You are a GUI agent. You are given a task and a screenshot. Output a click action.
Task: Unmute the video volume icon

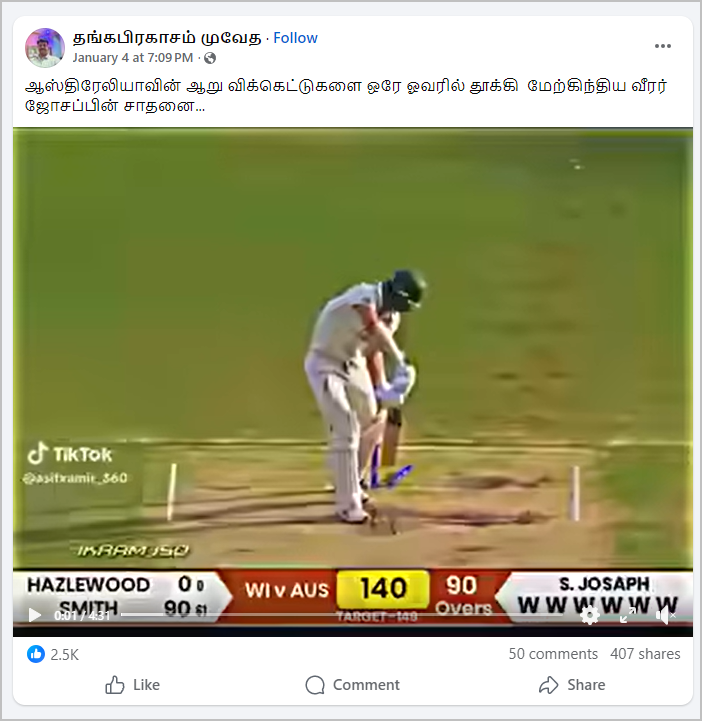coord(665,615)
